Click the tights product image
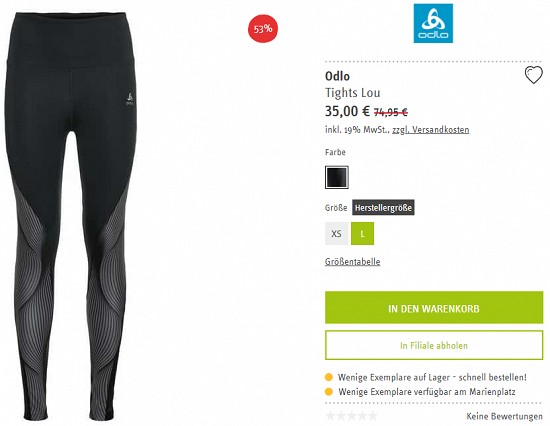The image size is (550, 426). [71, 215]
